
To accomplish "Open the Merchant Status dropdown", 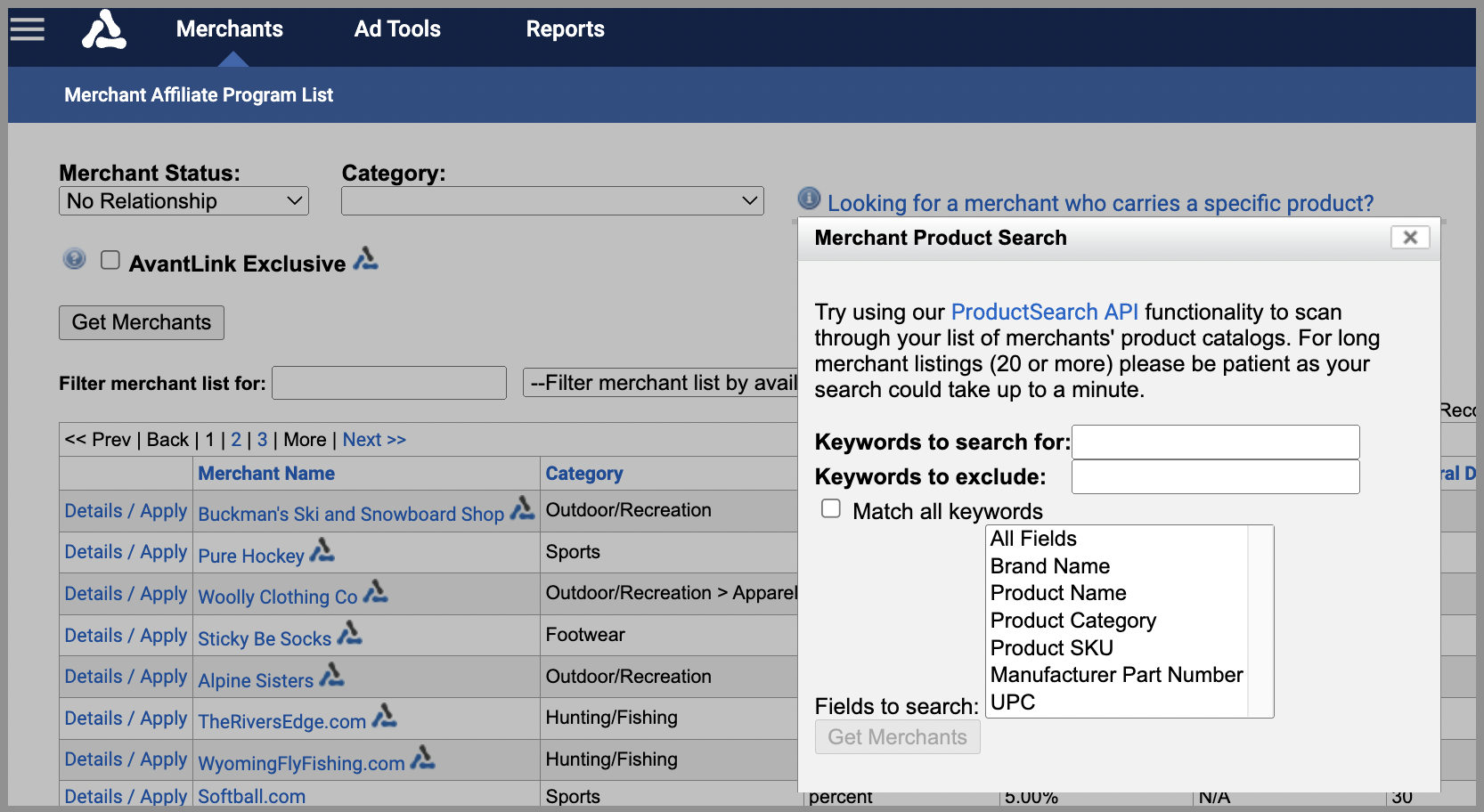I will click(x=183, y=201).
